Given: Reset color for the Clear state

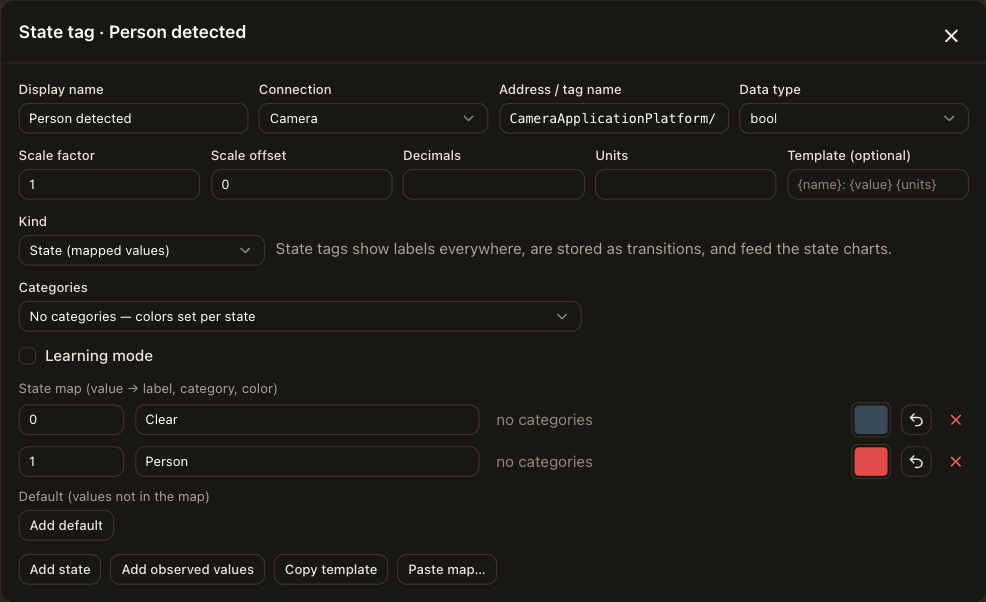Looking at the screenshot, I should [x=916, y=420].
